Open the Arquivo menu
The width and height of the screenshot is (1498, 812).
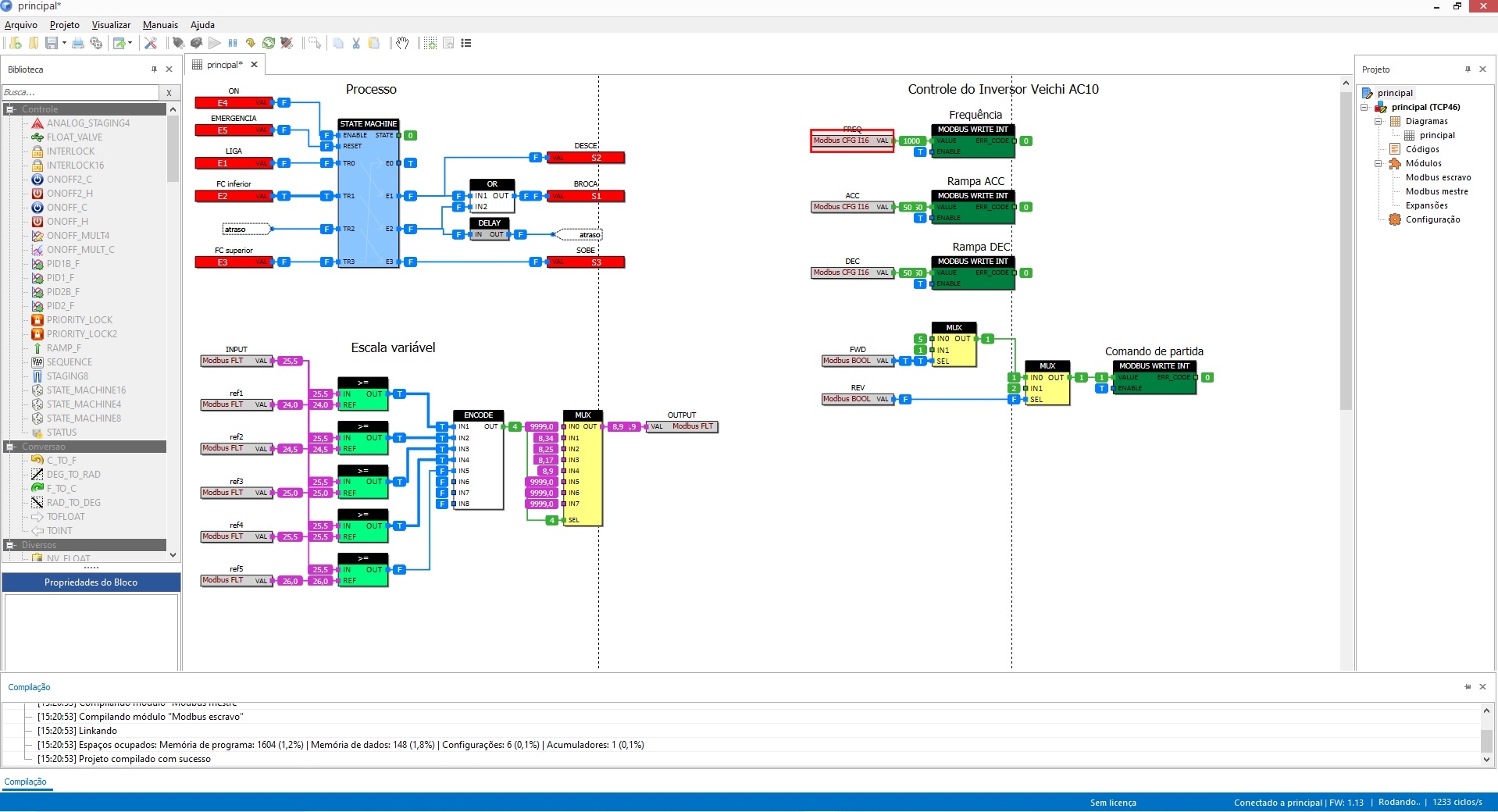(x=21, y=25)
